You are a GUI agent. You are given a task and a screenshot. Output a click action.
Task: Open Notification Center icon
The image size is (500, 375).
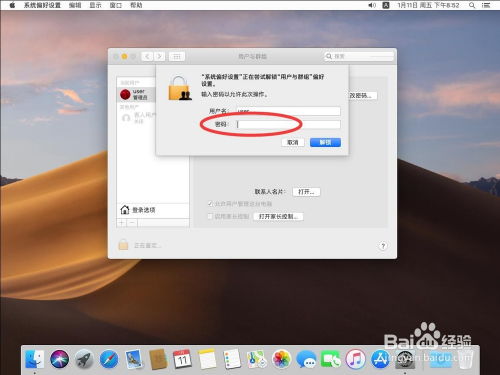coord(486,5)
